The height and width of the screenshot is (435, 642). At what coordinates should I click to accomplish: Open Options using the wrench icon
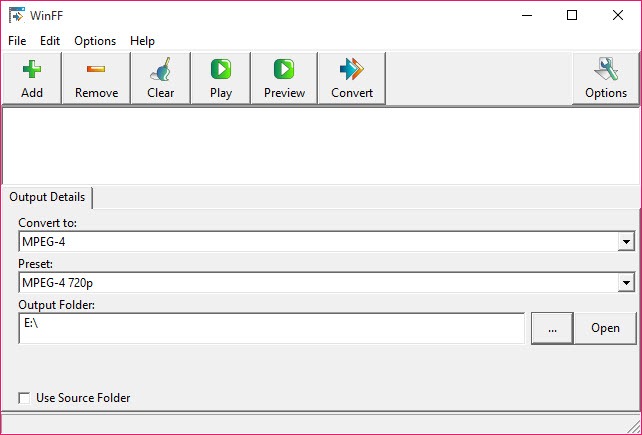(x=606, y=70)
